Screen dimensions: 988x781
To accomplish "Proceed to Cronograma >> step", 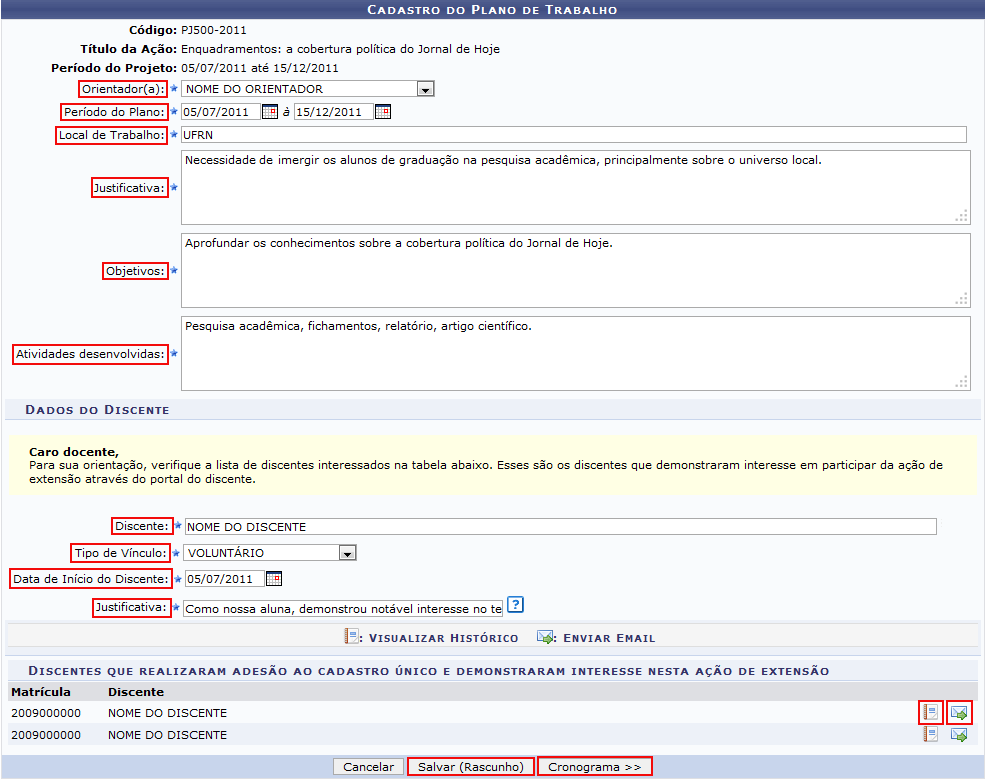I will tap(594, 767).
